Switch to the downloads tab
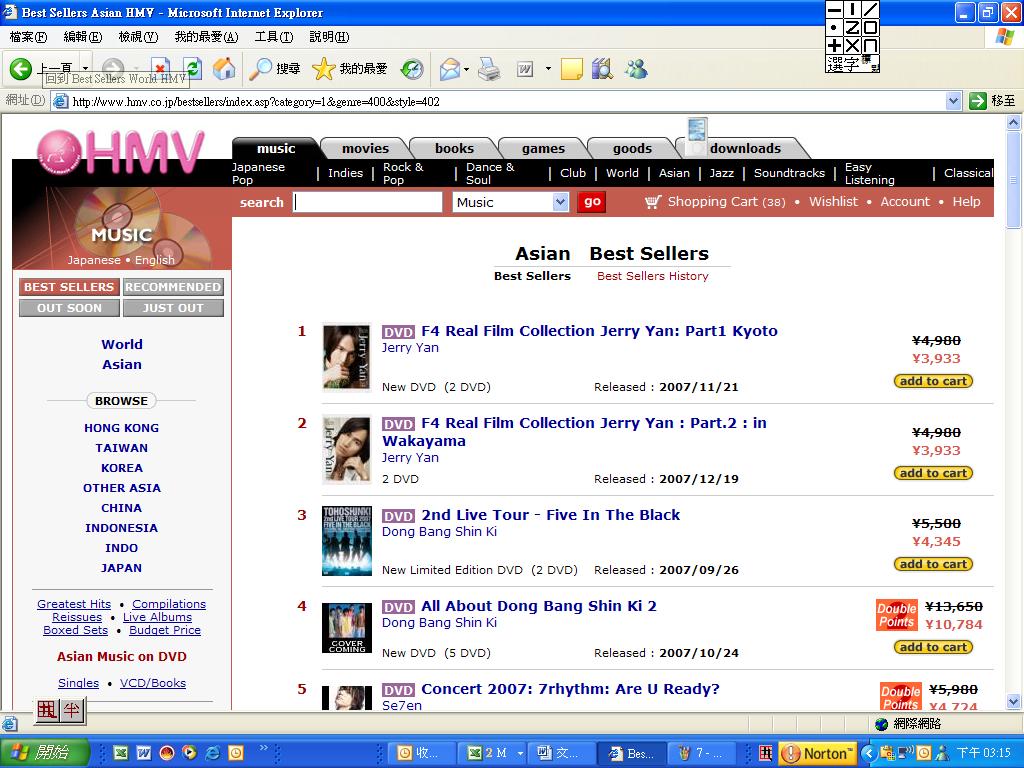This screenshot has height=768, width=1024. [745, 148]
